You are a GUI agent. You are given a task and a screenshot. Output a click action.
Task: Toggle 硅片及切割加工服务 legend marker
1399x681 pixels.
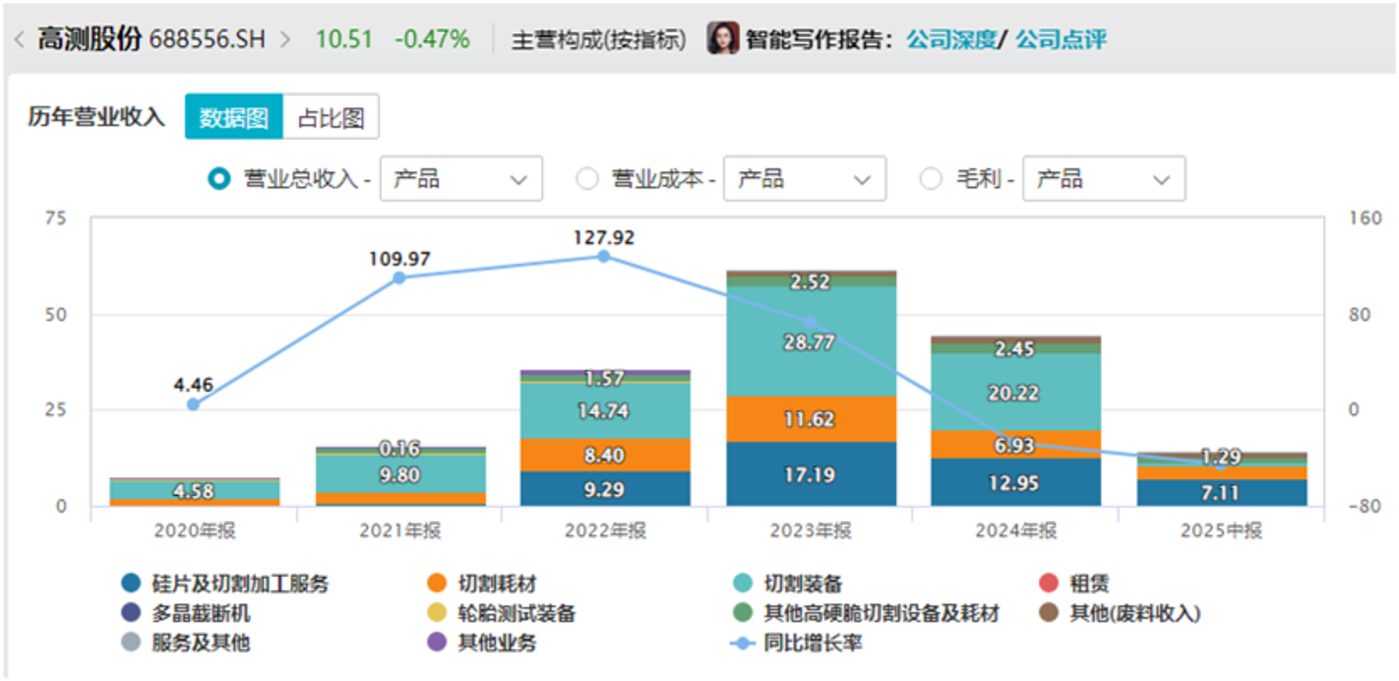[x=130, y=584]
